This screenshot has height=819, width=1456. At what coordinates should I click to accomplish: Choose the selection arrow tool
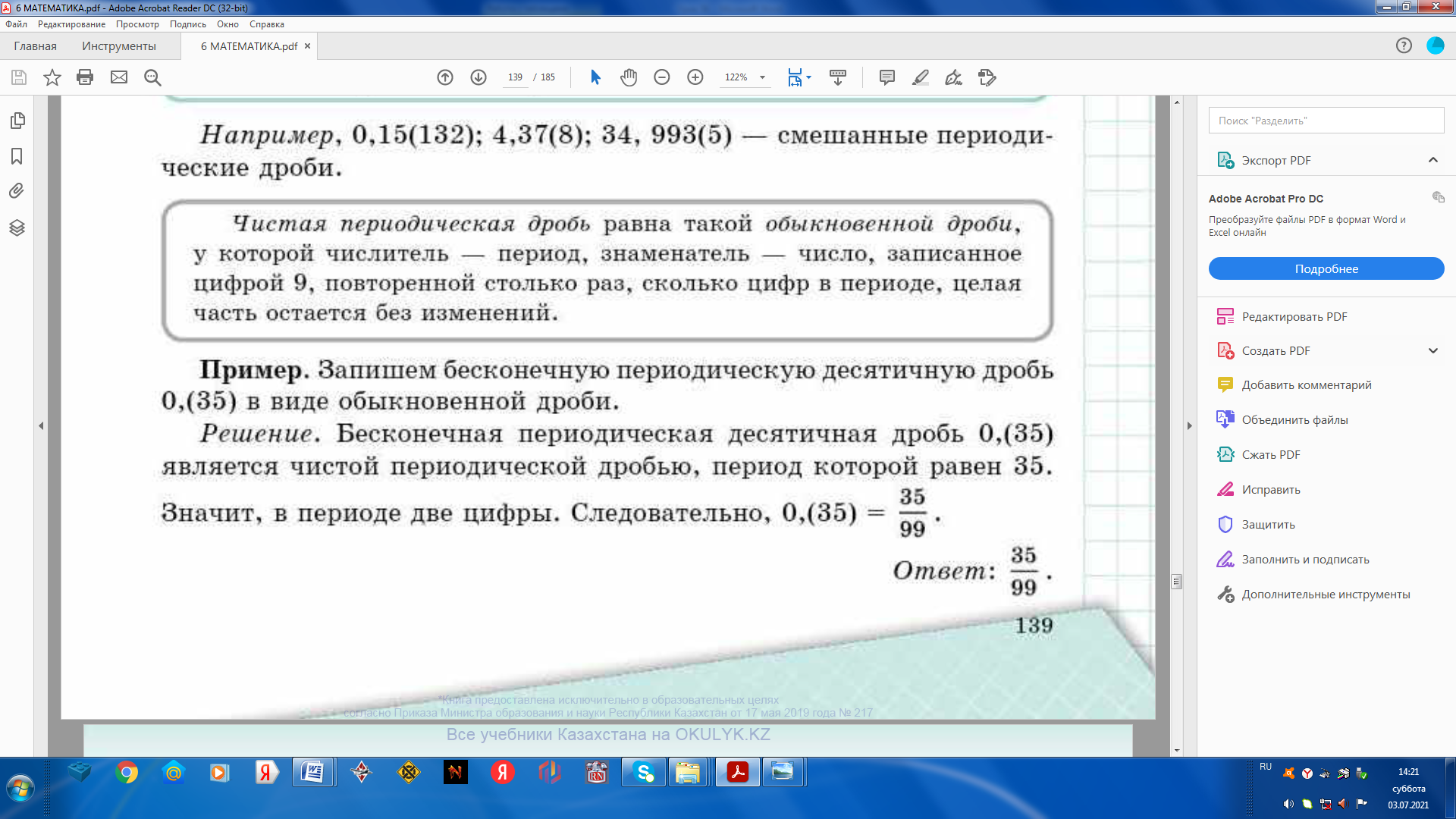(595, 77)
